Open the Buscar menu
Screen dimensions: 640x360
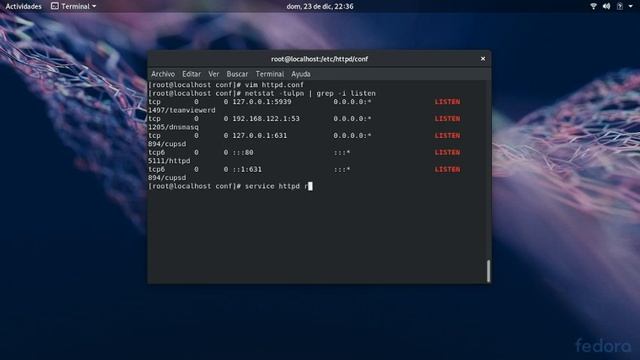click(x=237, y=74)
